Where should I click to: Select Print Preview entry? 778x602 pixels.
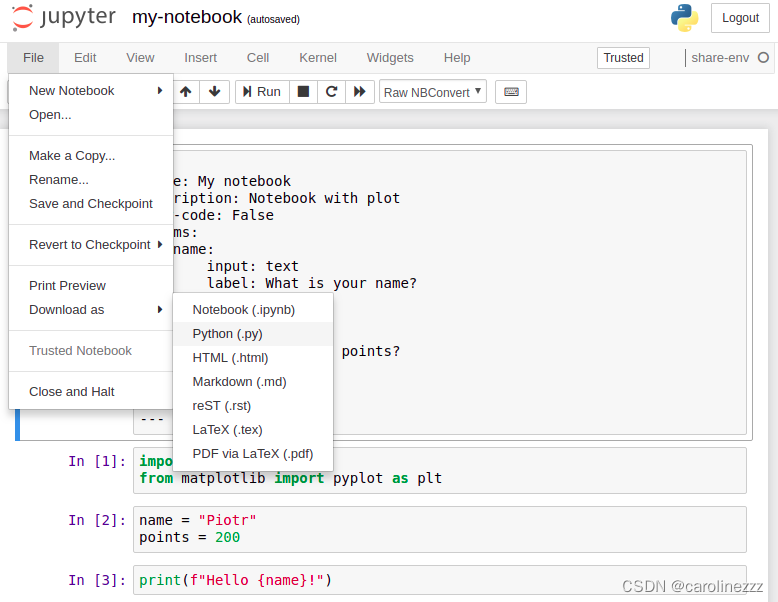91,286
